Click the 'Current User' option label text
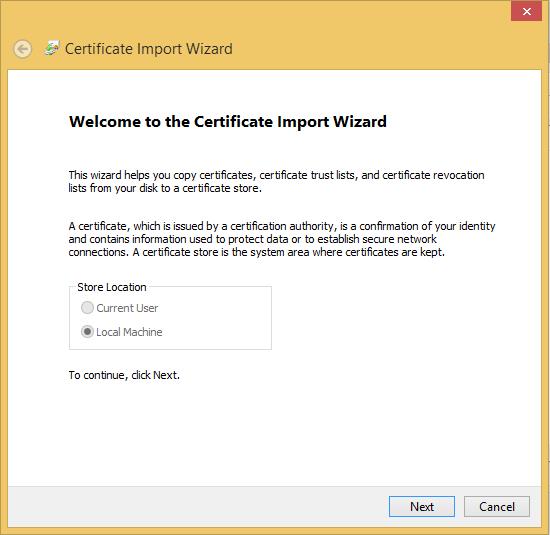 (127, 308)
